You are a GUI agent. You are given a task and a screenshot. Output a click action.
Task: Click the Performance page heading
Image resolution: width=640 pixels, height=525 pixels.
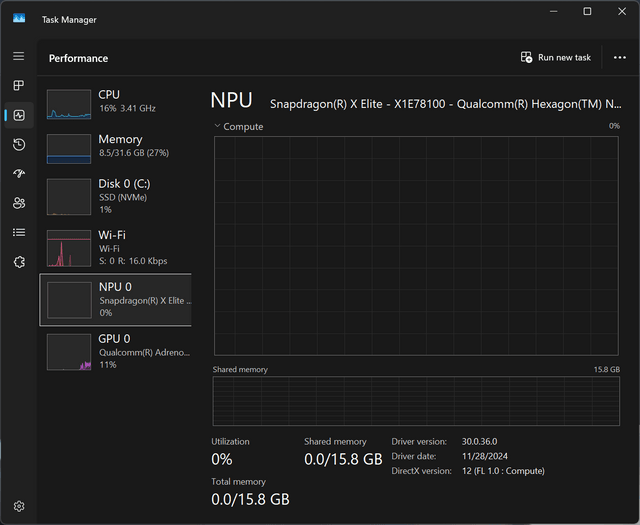pyautogui.click(x=78, y=58)
